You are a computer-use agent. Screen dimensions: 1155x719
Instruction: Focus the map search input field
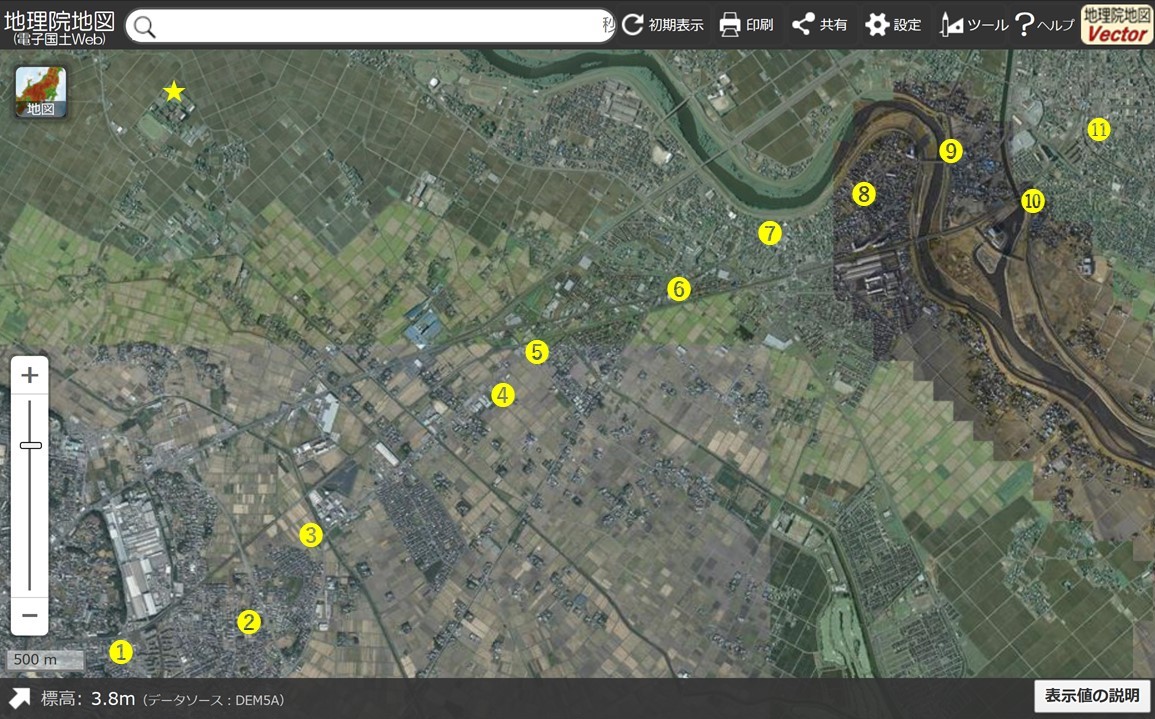[370, 26]
